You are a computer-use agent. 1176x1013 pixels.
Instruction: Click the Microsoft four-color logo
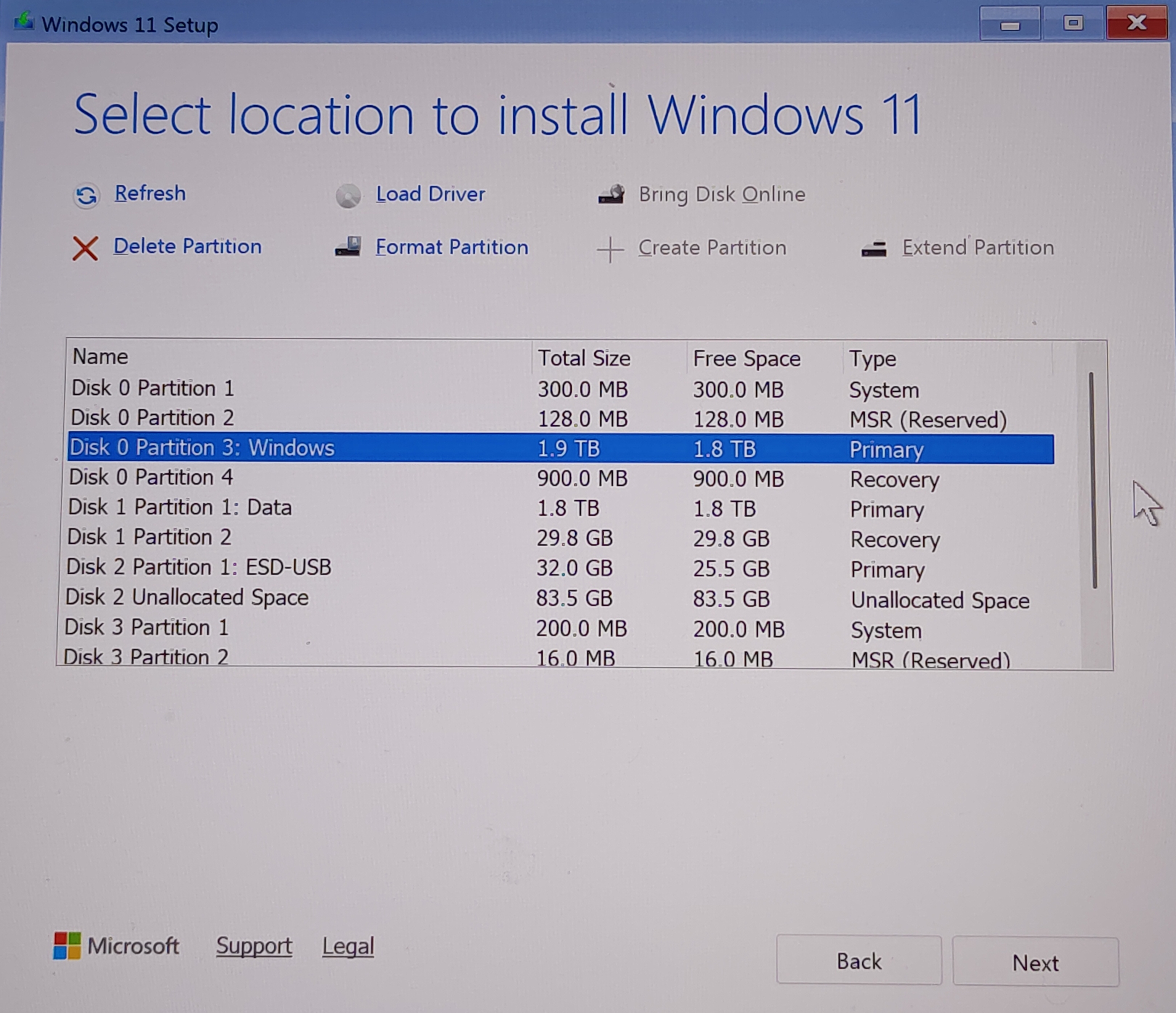point(67,945)
